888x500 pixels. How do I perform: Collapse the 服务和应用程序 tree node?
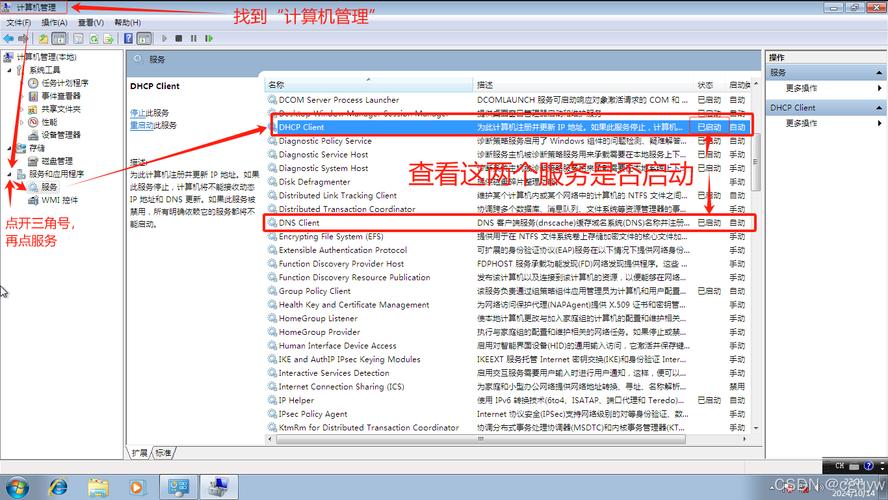[9, 174]
